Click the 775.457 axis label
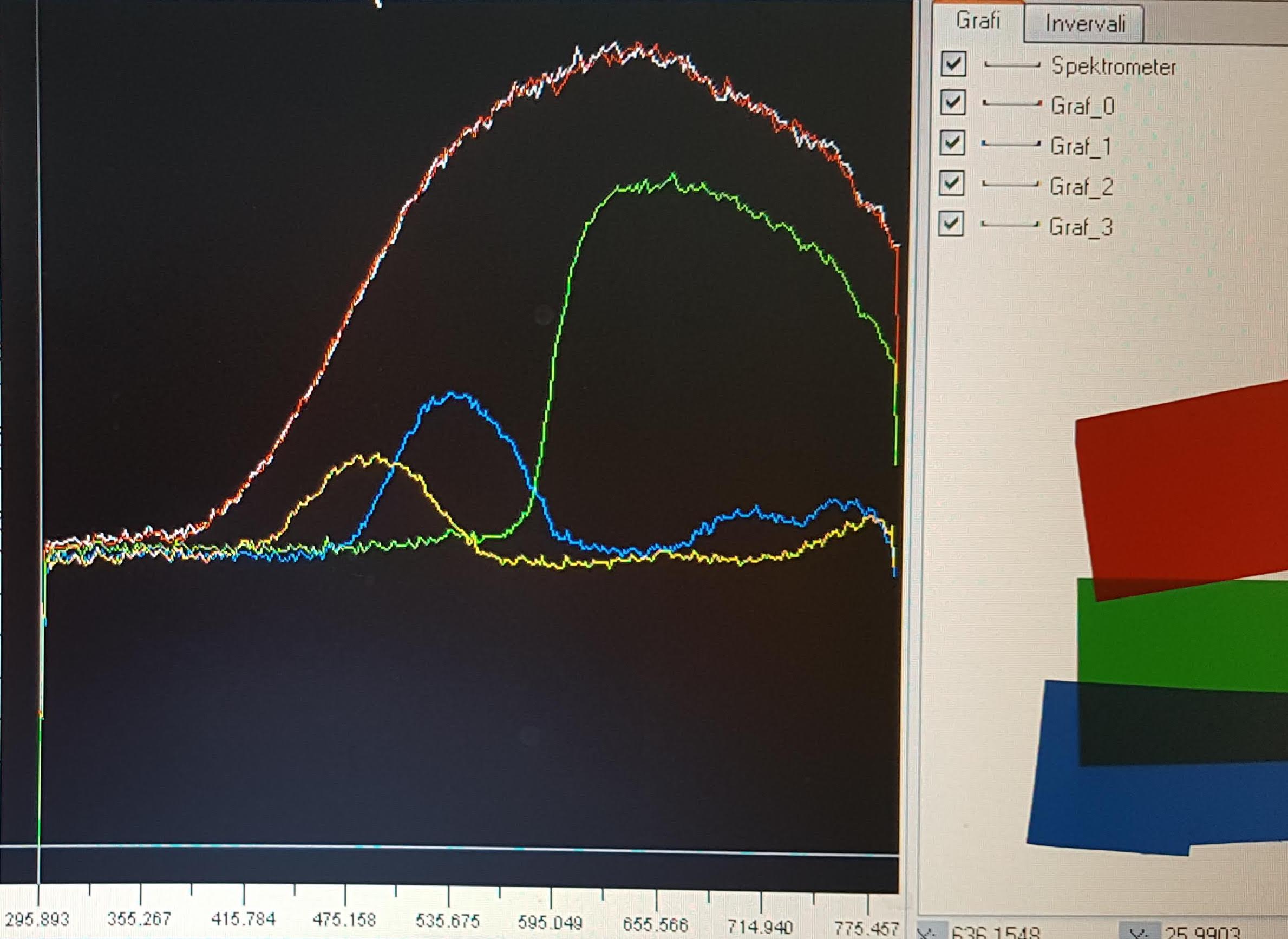The height and width of the screenshot is (939, 1288). pyautogui.click(x=867, y=929)
